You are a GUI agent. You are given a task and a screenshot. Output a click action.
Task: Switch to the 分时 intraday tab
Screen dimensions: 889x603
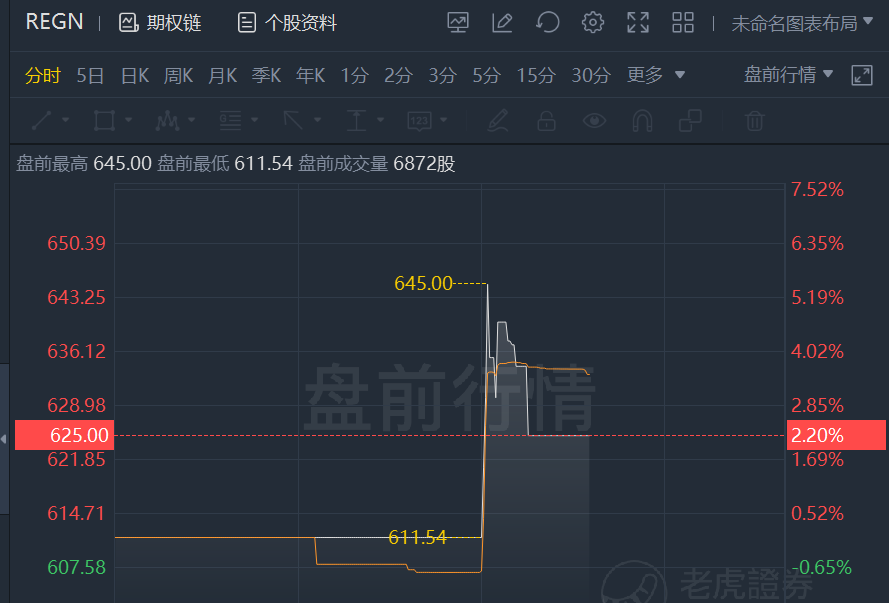[43, 75]
